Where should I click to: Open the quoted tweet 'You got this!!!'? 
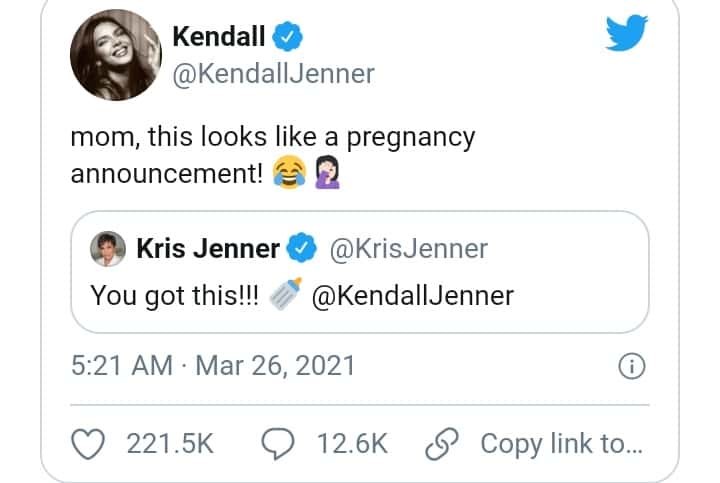click(x=360, y=272)
